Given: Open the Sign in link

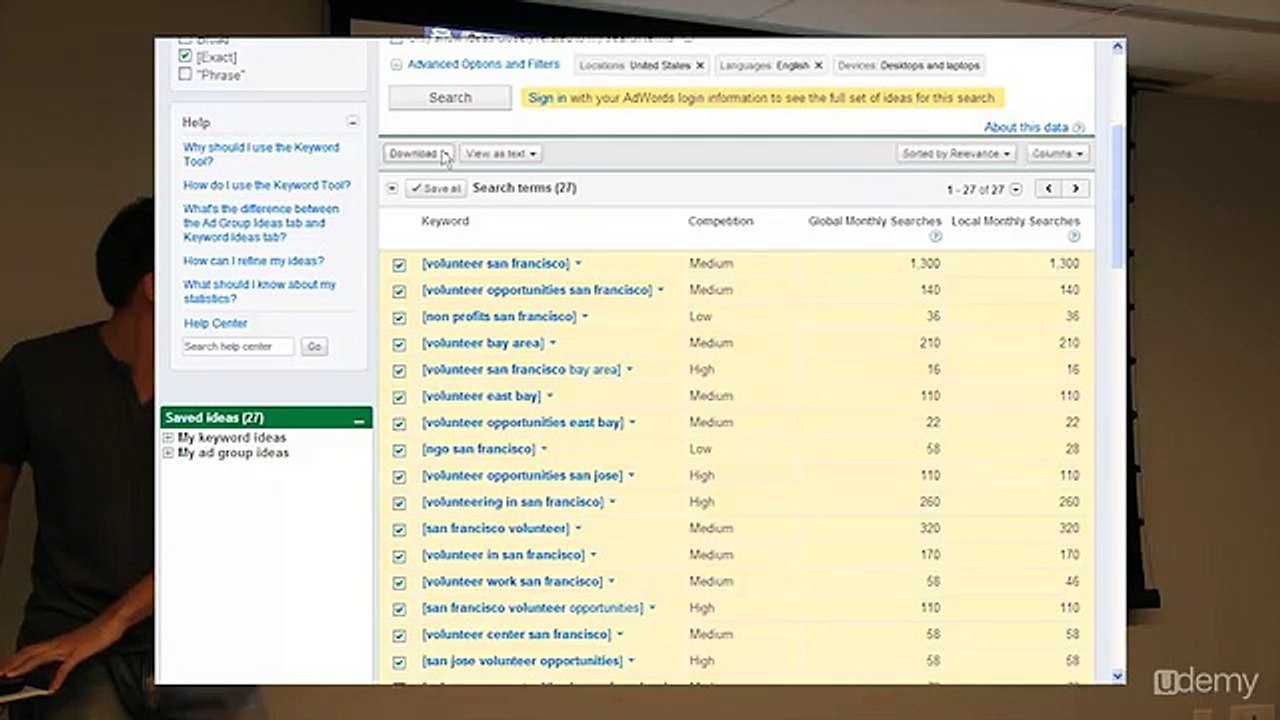Looking at the screenshot, I should [547, 98].
